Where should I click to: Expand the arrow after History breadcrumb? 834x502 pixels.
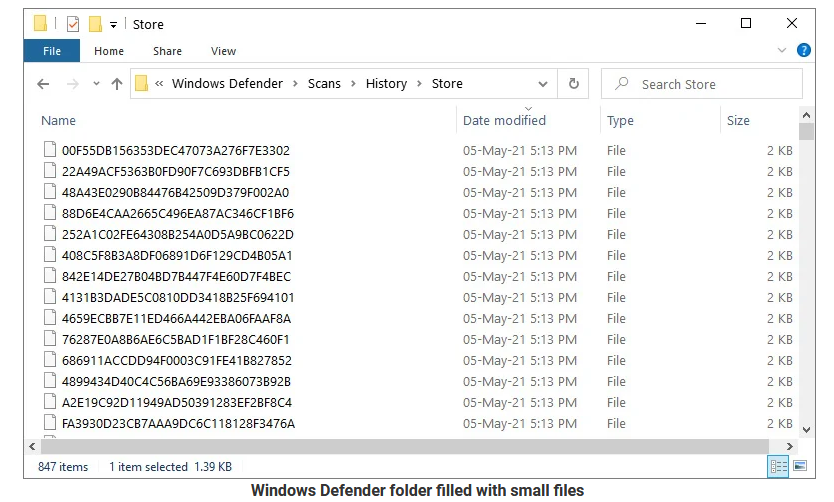click(420, 84)
